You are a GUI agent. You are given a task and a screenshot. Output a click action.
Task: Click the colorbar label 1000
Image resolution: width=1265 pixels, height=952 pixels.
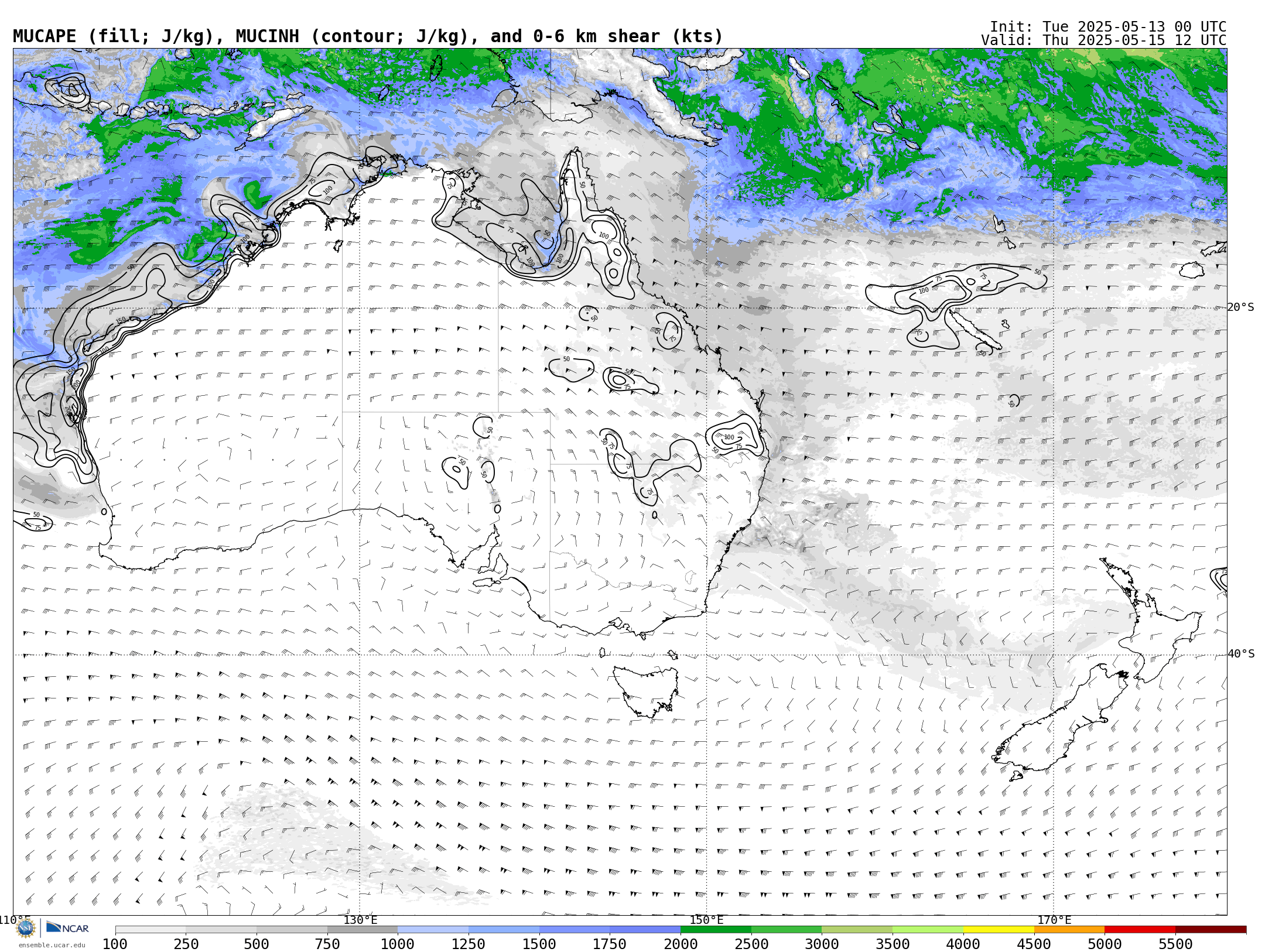click(398, 944)
